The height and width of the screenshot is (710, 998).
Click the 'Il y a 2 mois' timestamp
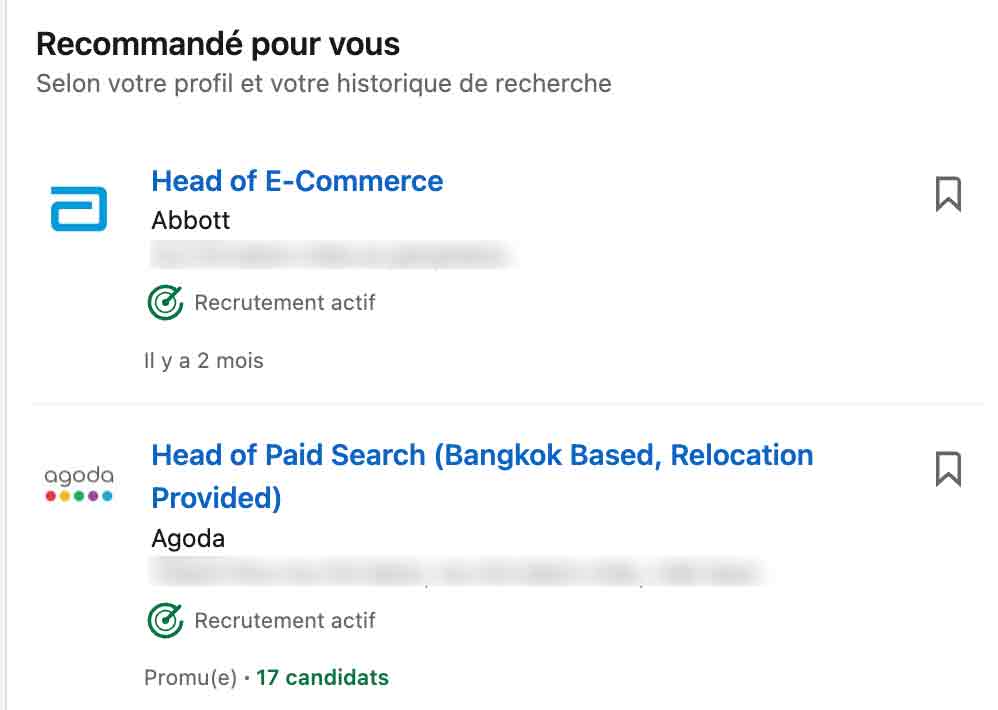[204, 361]
